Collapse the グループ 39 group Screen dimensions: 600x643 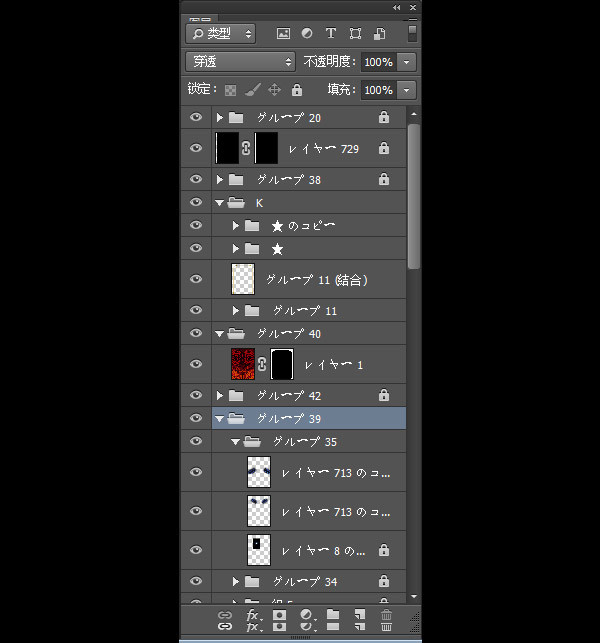point(219,419)
